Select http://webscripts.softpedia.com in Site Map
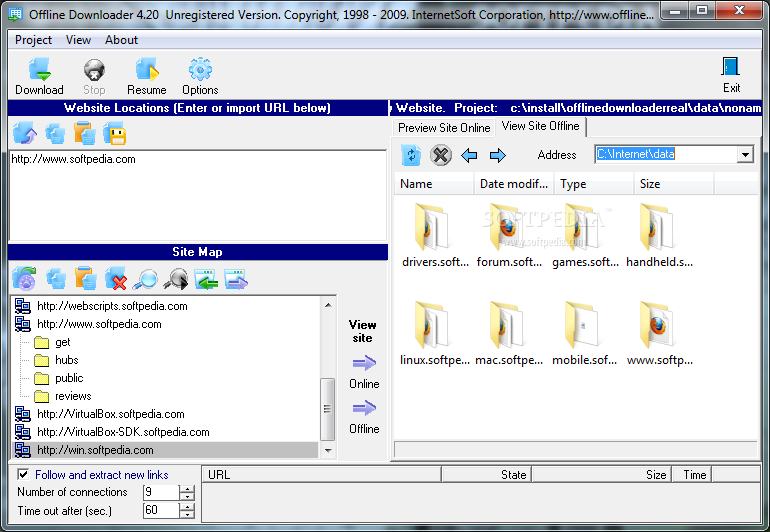This screenshot has height=532, width=770. click(112, 306)
